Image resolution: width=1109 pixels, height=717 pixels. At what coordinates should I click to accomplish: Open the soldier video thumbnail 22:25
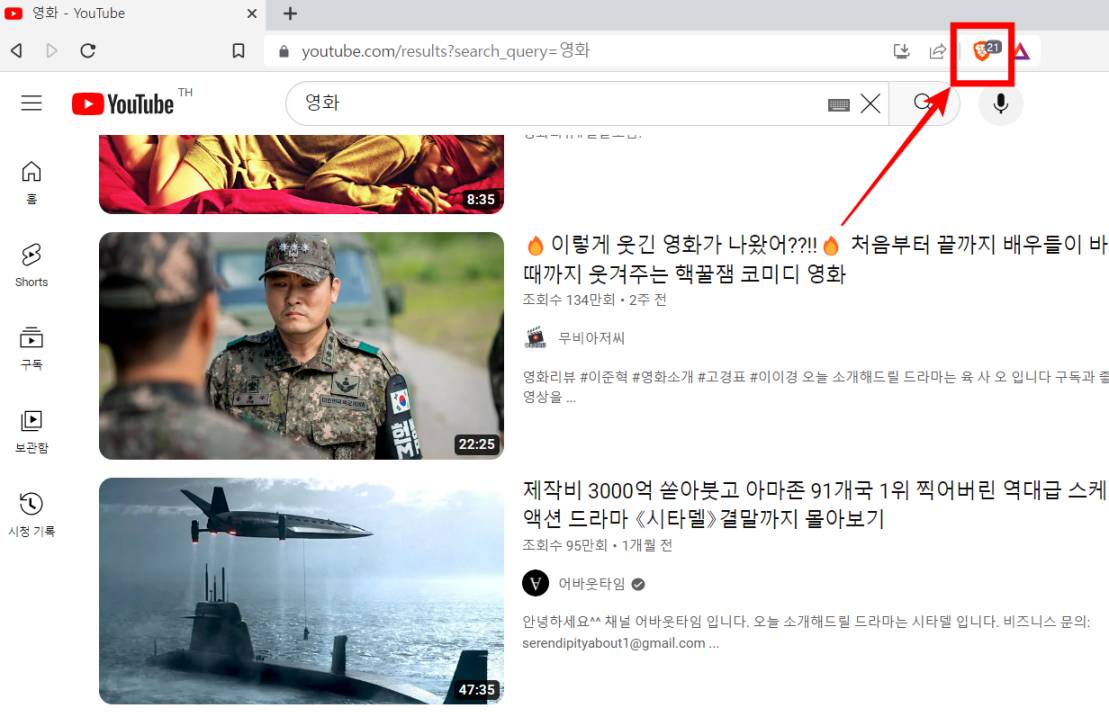click(301, 346)
